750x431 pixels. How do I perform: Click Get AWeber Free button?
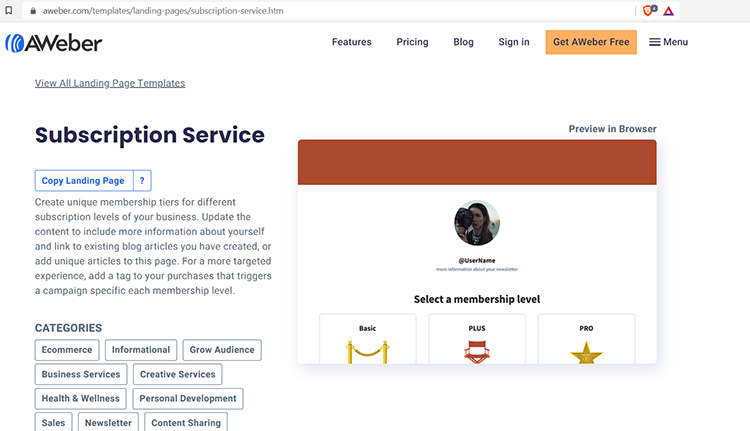pos(591,42)
